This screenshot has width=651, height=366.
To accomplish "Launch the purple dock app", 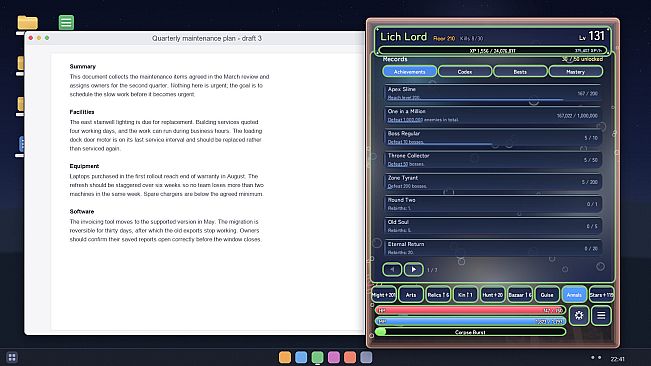I will [334, 357].
